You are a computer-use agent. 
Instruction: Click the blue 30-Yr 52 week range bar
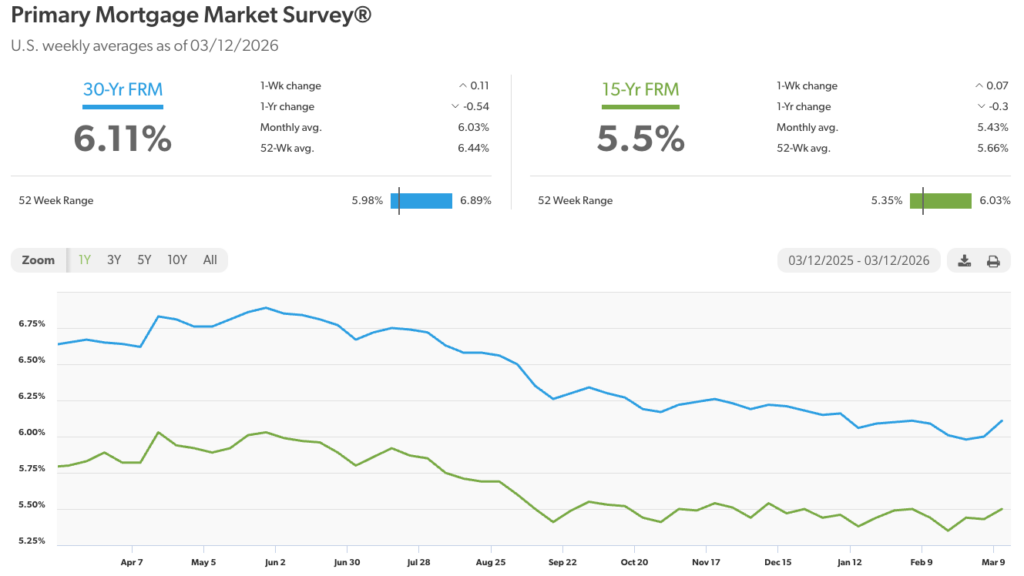pos(421,200)
